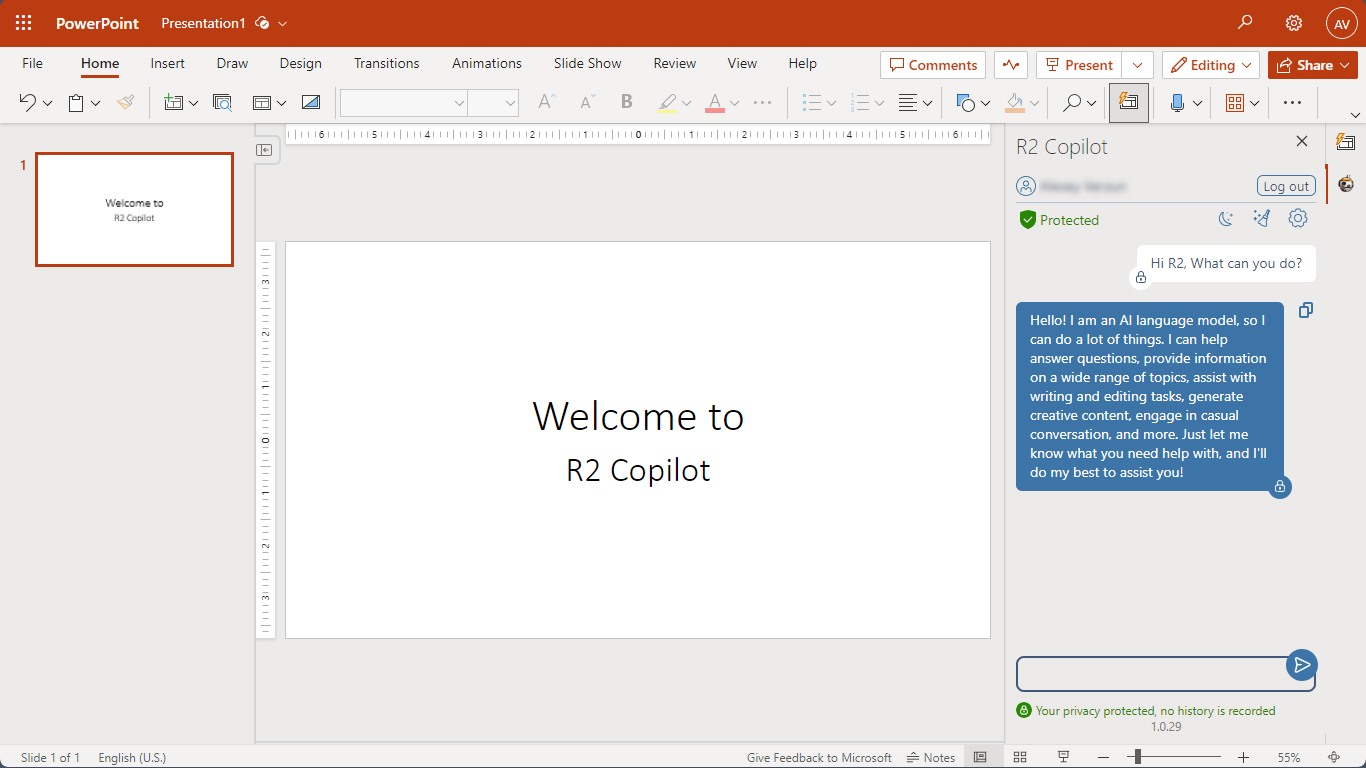1366x768 pixels.
Task: Switch to Slide Sorter view in status bar
Action: point(1020,757)
